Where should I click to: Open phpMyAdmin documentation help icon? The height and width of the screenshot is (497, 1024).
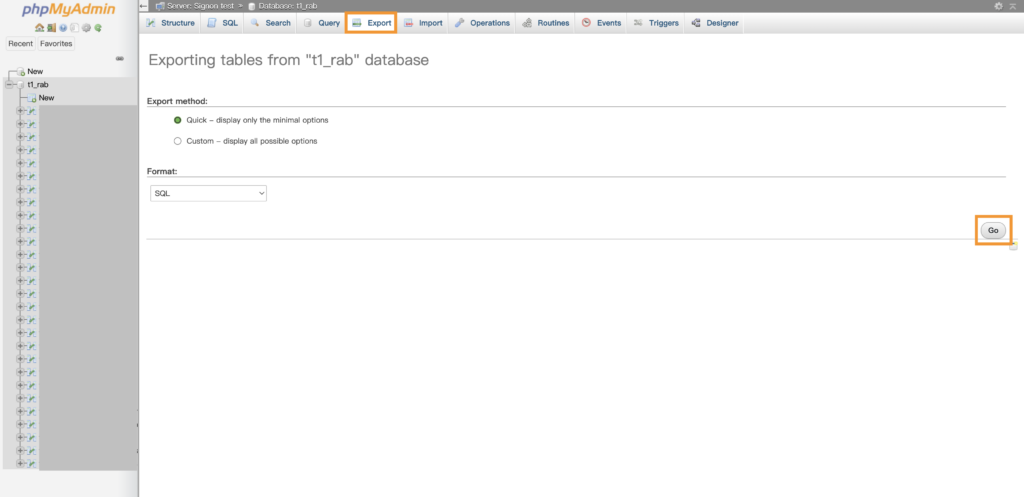coord(63,28)
